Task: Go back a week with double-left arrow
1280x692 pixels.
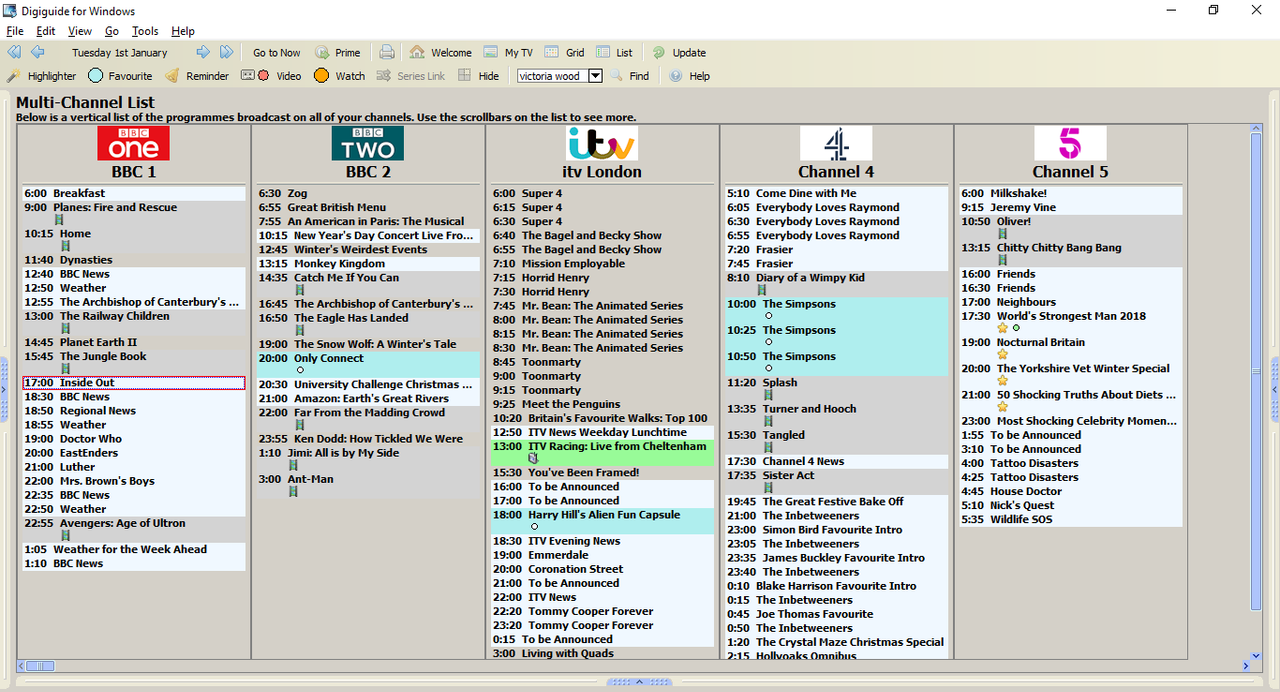Action: pyautogui.click(x=14, y=52)
